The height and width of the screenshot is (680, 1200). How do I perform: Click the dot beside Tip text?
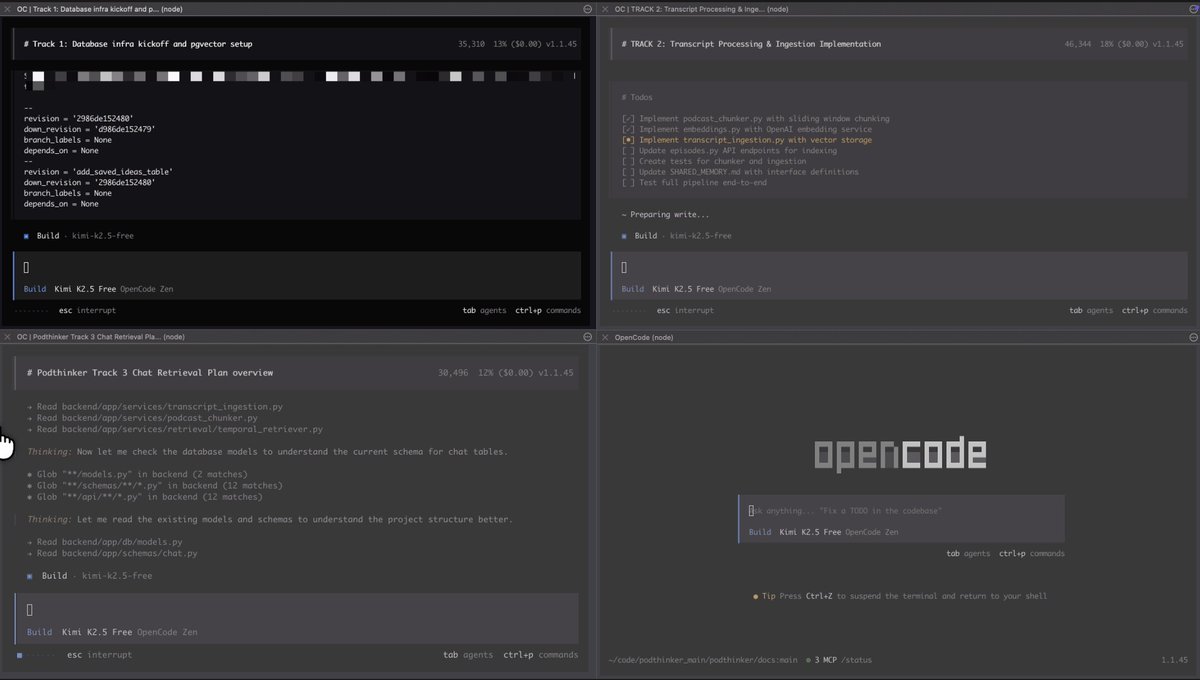click(756, 596)
